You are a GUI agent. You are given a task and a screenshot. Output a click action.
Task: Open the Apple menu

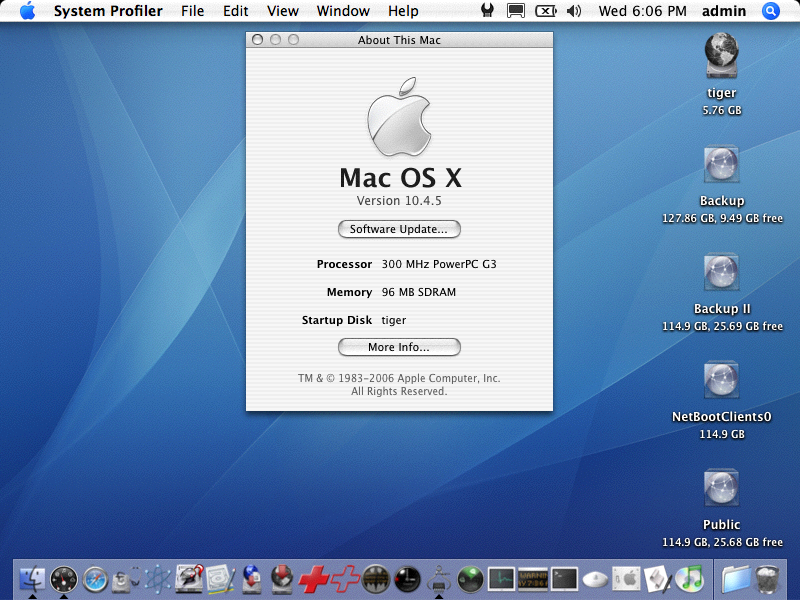pos(28,11)
